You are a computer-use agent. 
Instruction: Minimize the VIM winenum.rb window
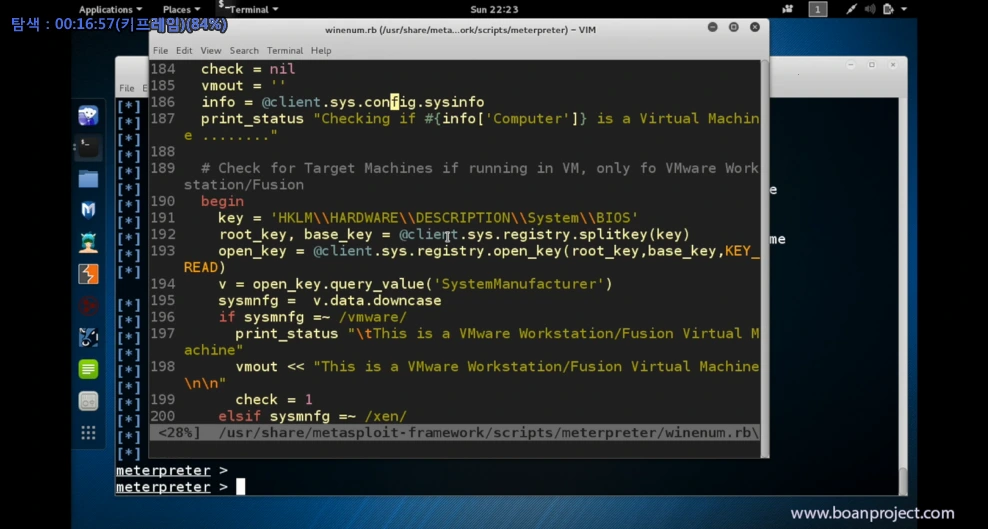(x=713, y=27)
